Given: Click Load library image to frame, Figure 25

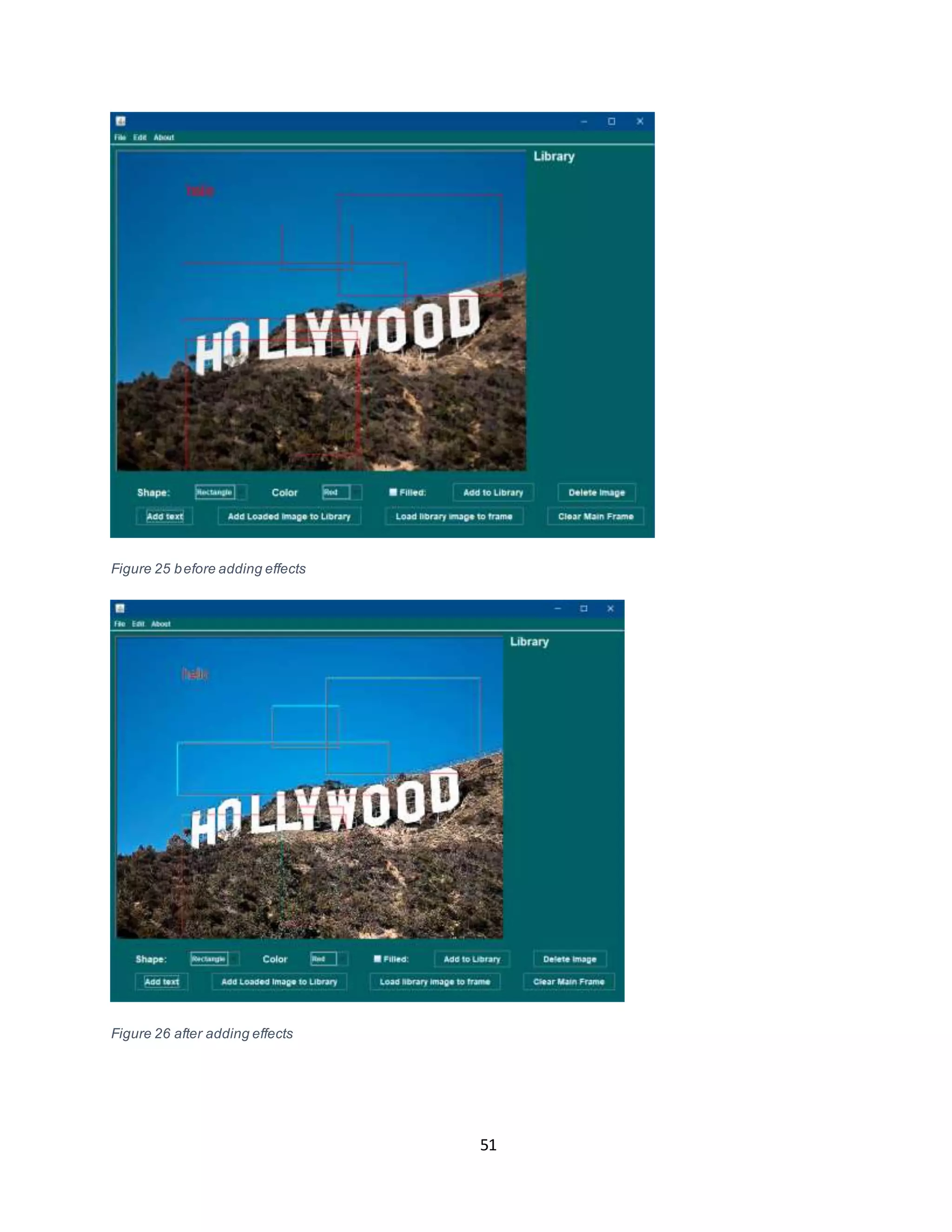Looking at the screenshot, I should point(454,516).
